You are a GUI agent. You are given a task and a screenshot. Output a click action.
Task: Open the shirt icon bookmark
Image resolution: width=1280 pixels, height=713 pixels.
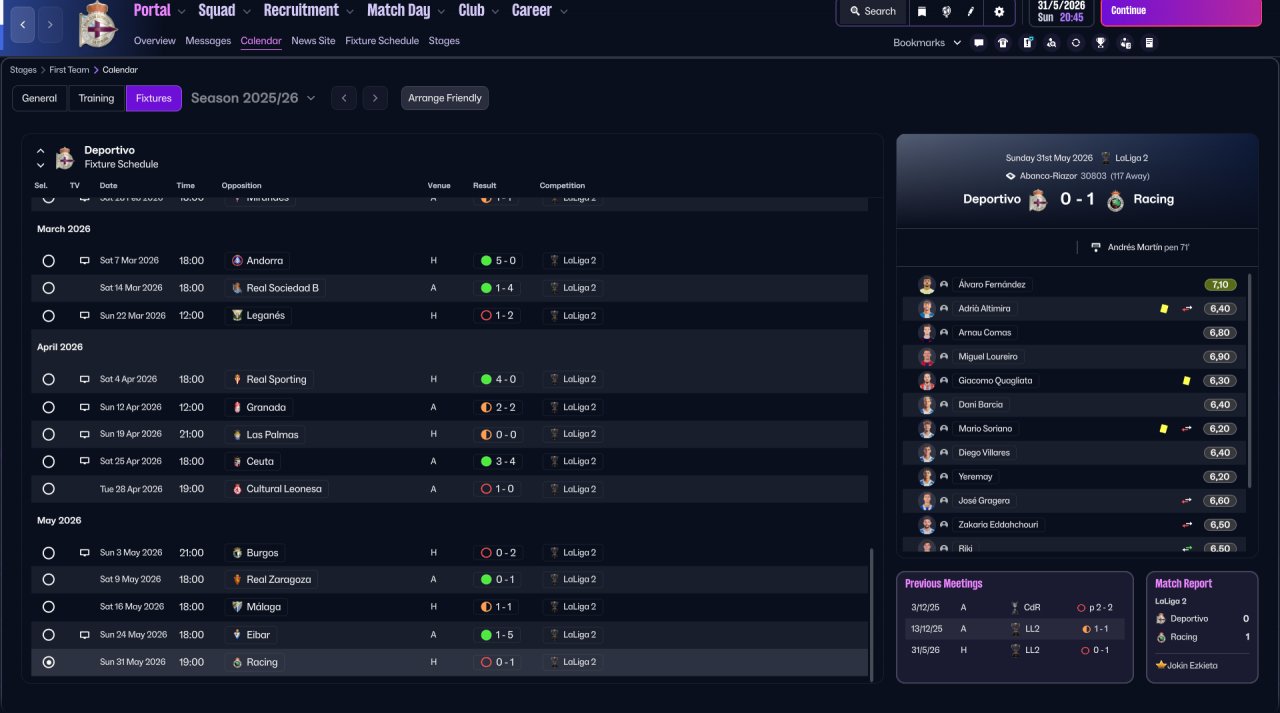(x=1003, y=43)
